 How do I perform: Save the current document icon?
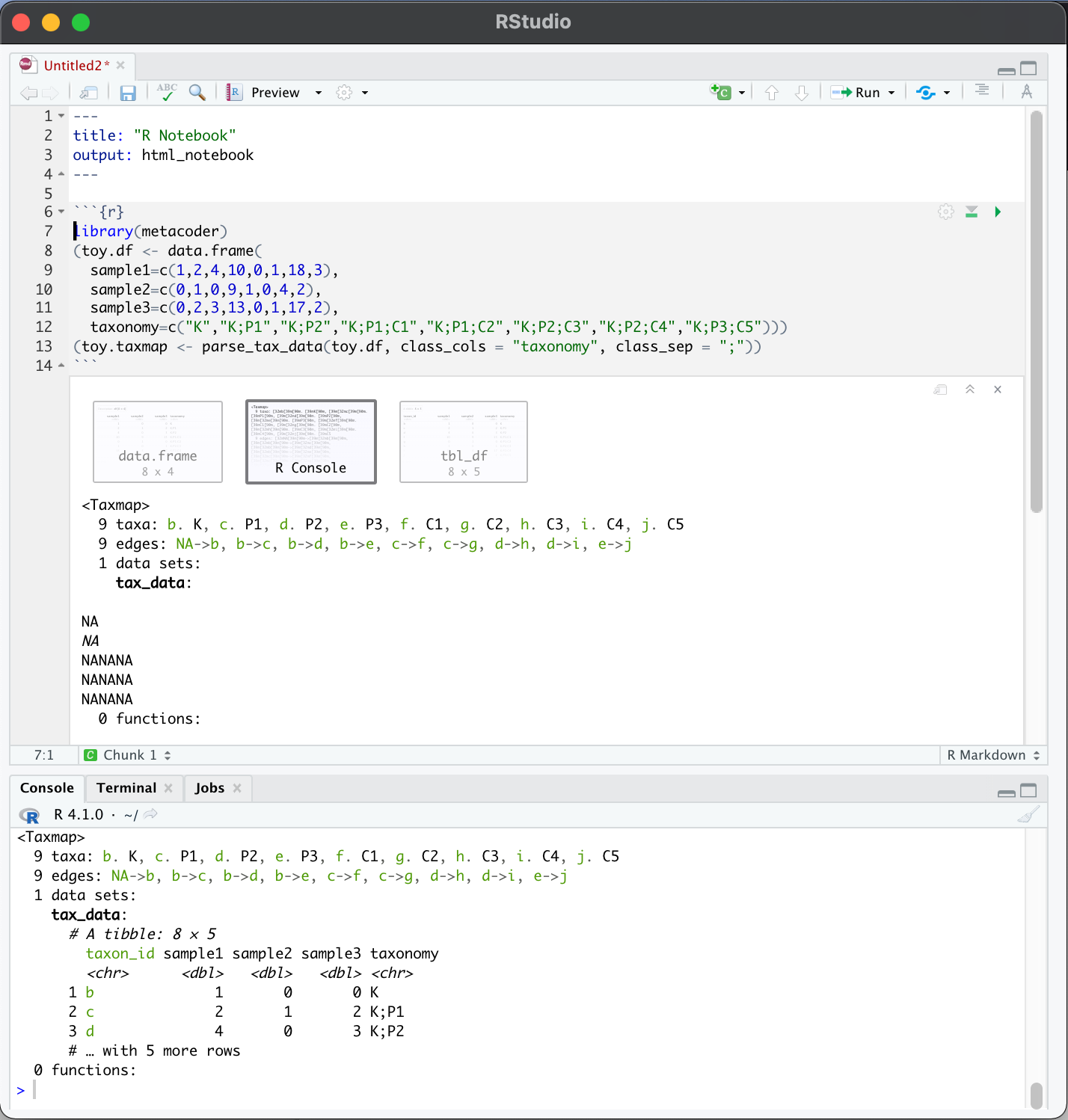(x=128, y=93)
